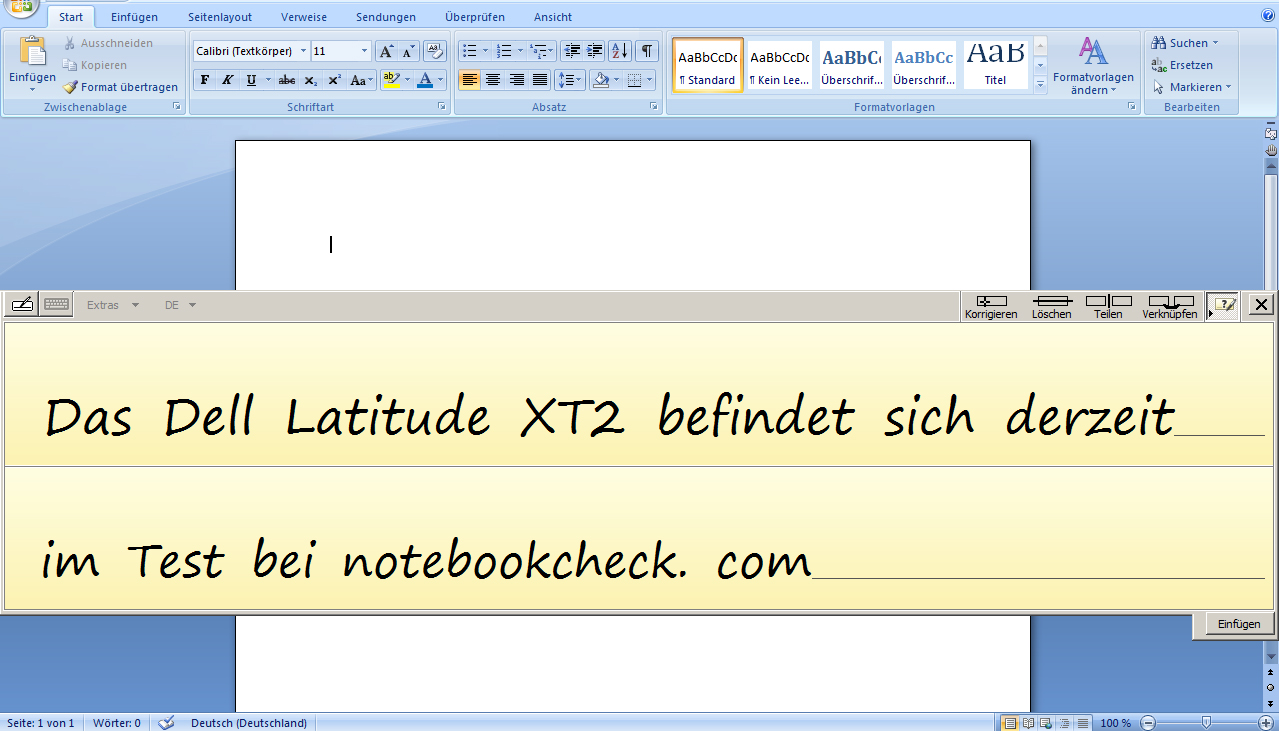Select center alignment

point(493,80)
